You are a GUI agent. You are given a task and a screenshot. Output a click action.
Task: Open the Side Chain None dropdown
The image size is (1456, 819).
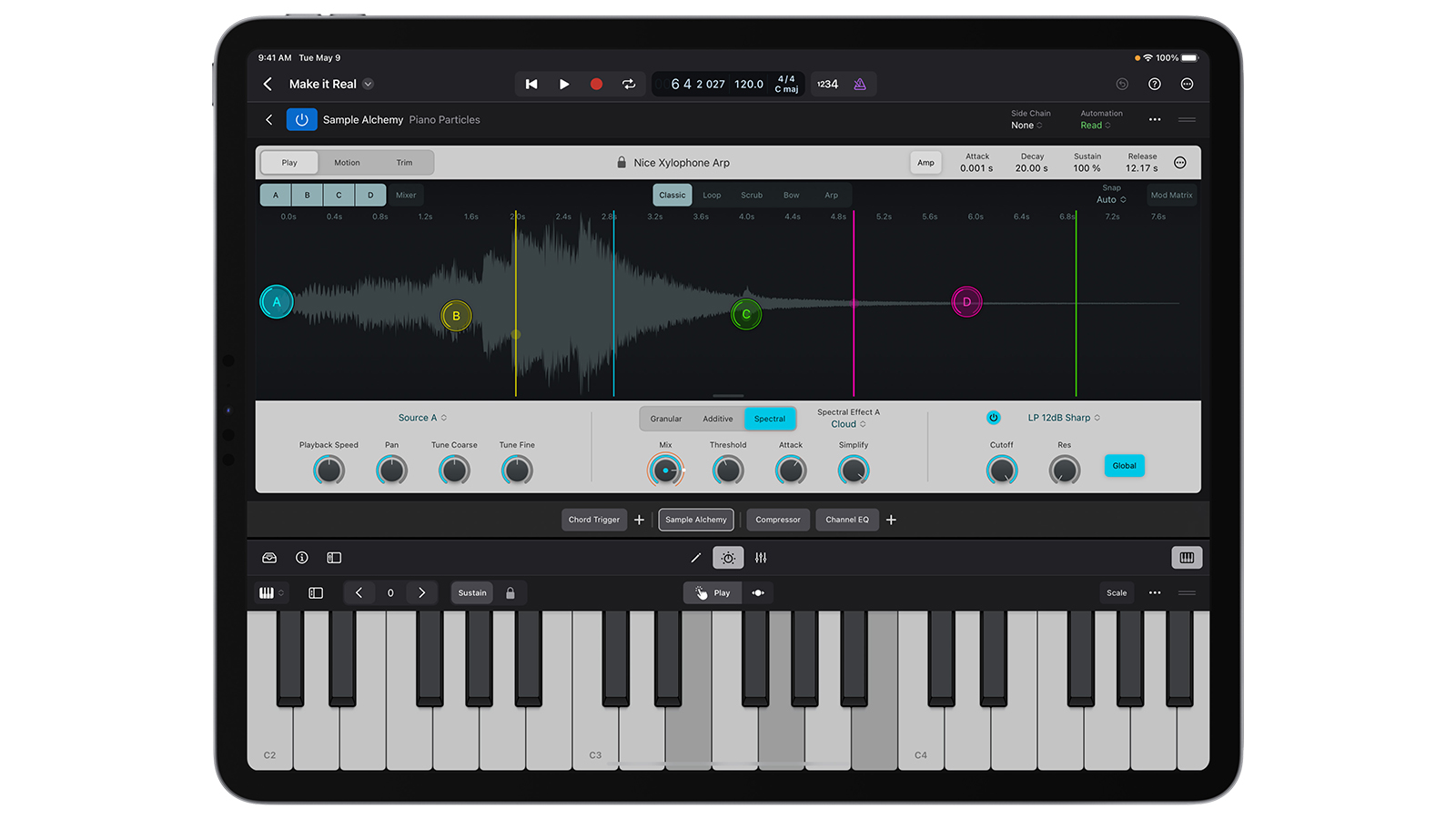pos(1024,125)
